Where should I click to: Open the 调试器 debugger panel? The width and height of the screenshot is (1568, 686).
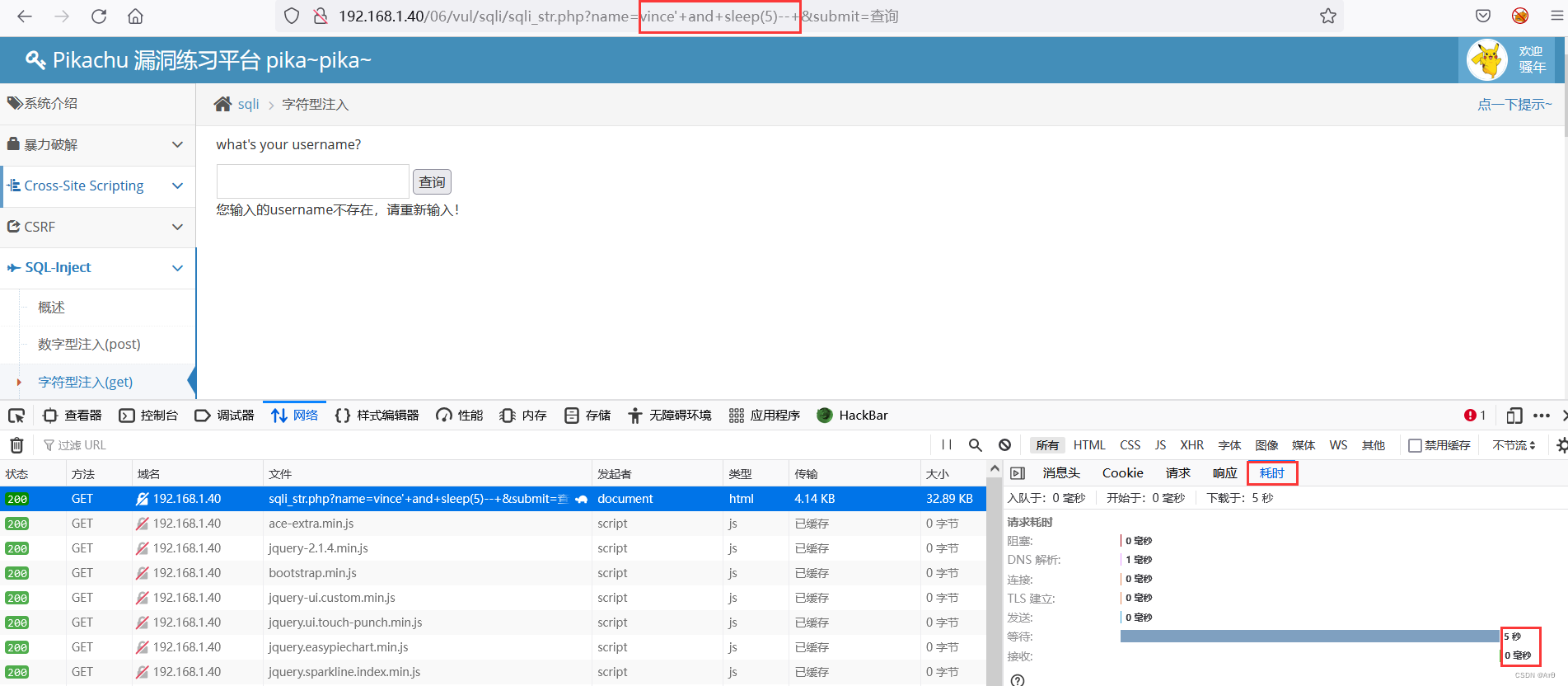(224, 416)
